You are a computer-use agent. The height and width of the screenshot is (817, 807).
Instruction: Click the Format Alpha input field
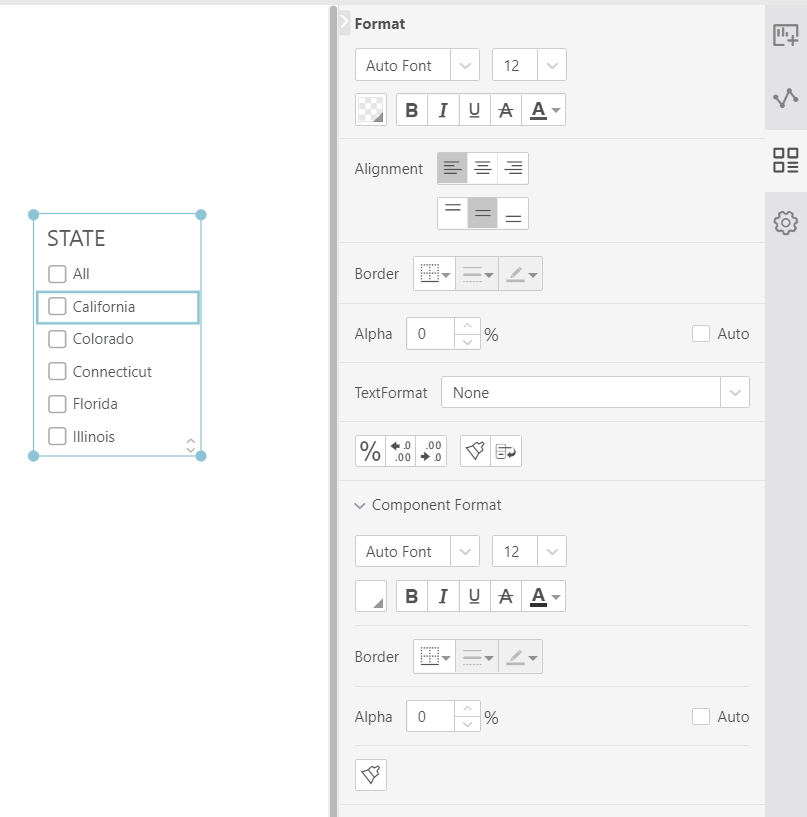430,334
